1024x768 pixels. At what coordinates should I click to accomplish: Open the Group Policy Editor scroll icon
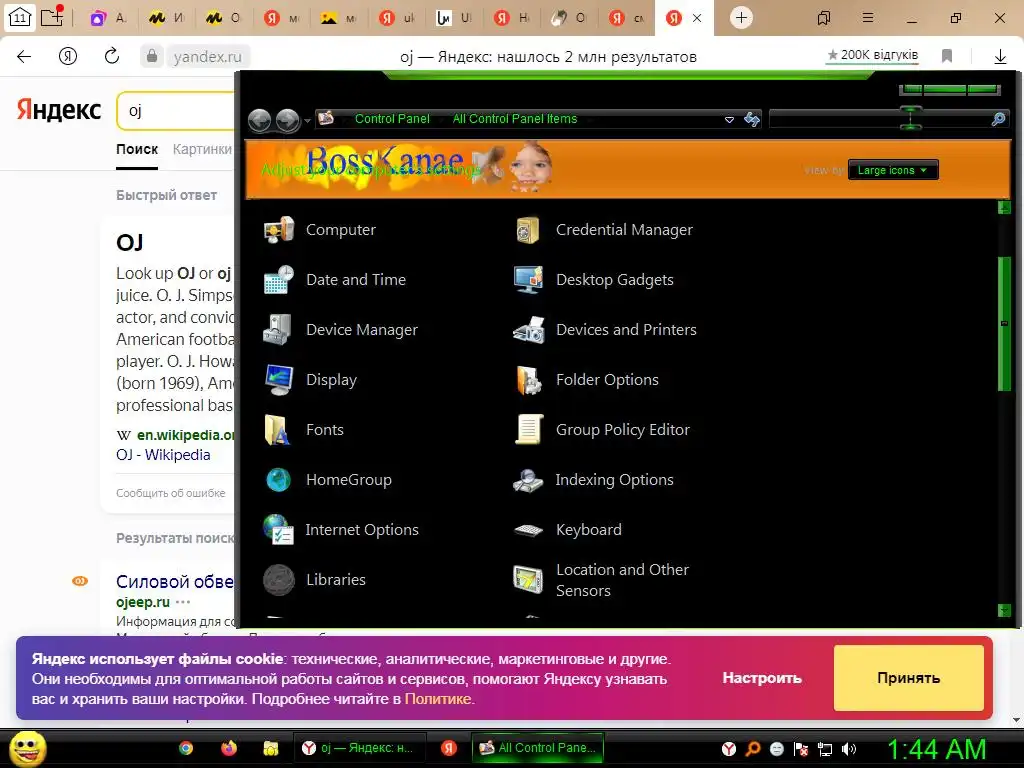(528, 430)
